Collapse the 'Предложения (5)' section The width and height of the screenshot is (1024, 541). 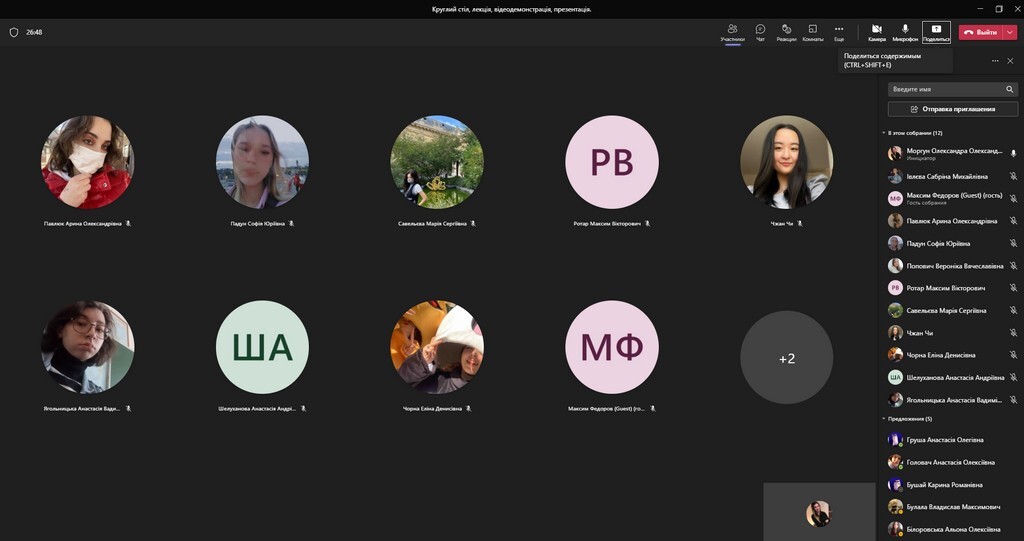(x=884, y=419)
